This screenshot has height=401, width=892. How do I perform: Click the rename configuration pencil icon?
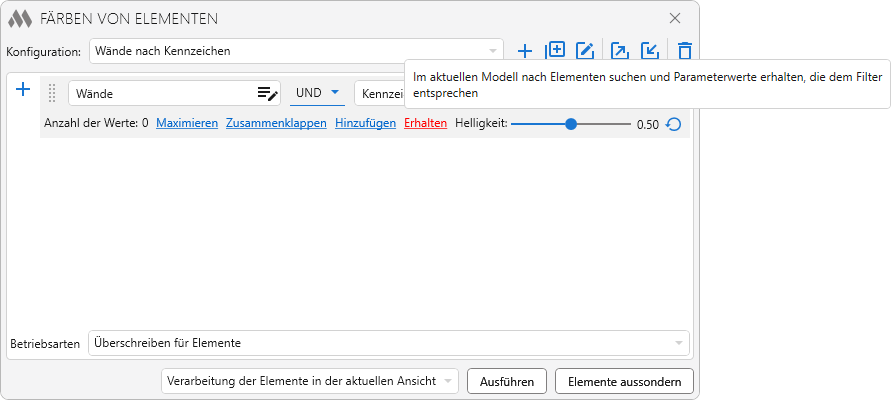pyautogui.click(x=585, y=51)
